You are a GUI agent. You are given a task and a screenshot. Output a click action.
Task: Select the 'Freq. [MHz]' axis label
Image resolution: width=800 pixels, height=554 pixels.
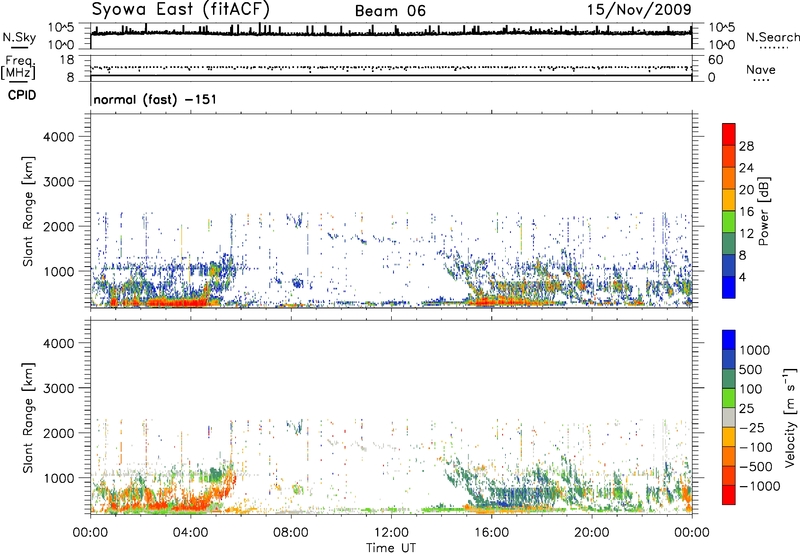coord(18,67)
